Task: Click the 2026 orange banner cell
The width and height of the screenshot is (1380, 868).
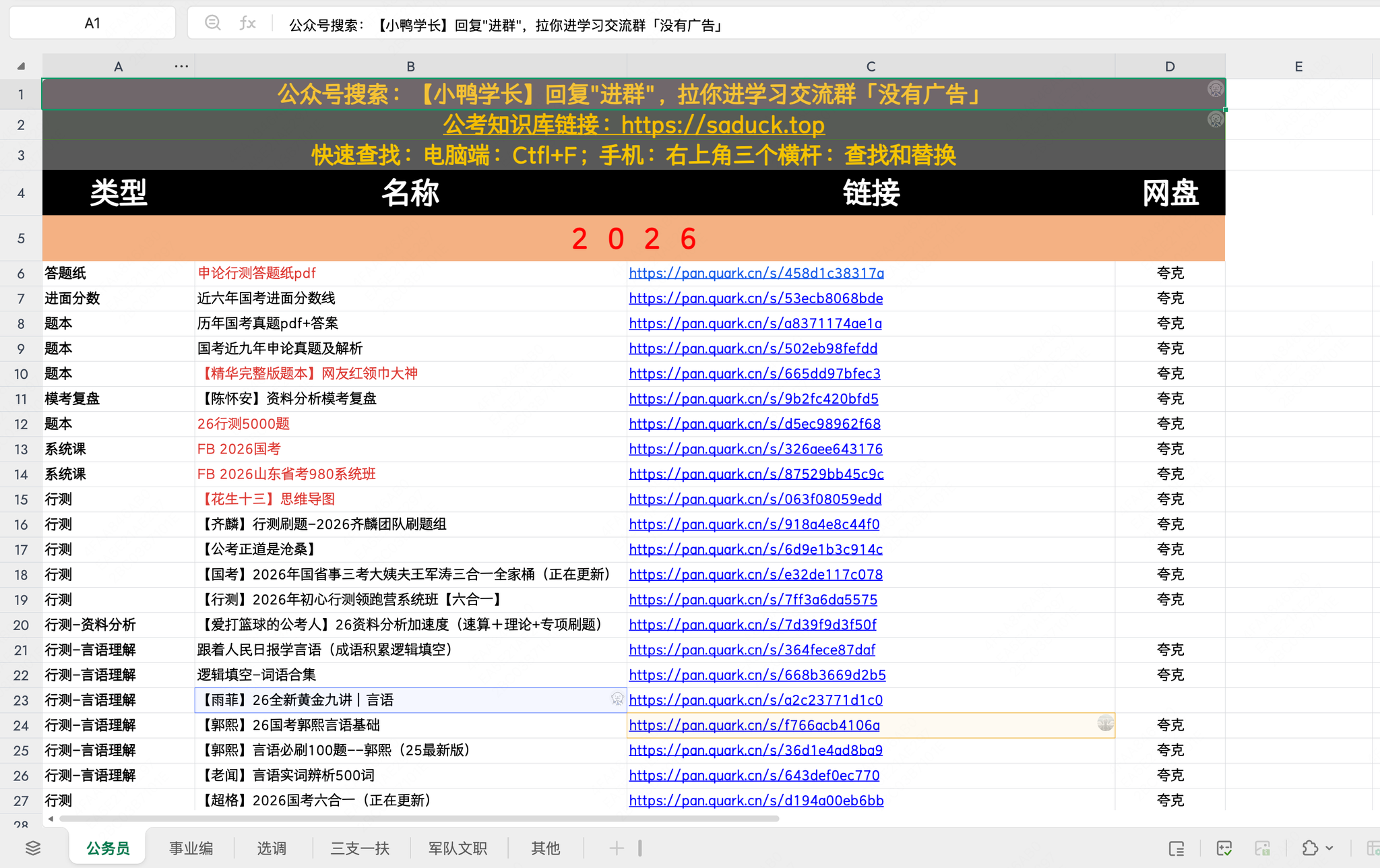Action: tap(633, 239)
